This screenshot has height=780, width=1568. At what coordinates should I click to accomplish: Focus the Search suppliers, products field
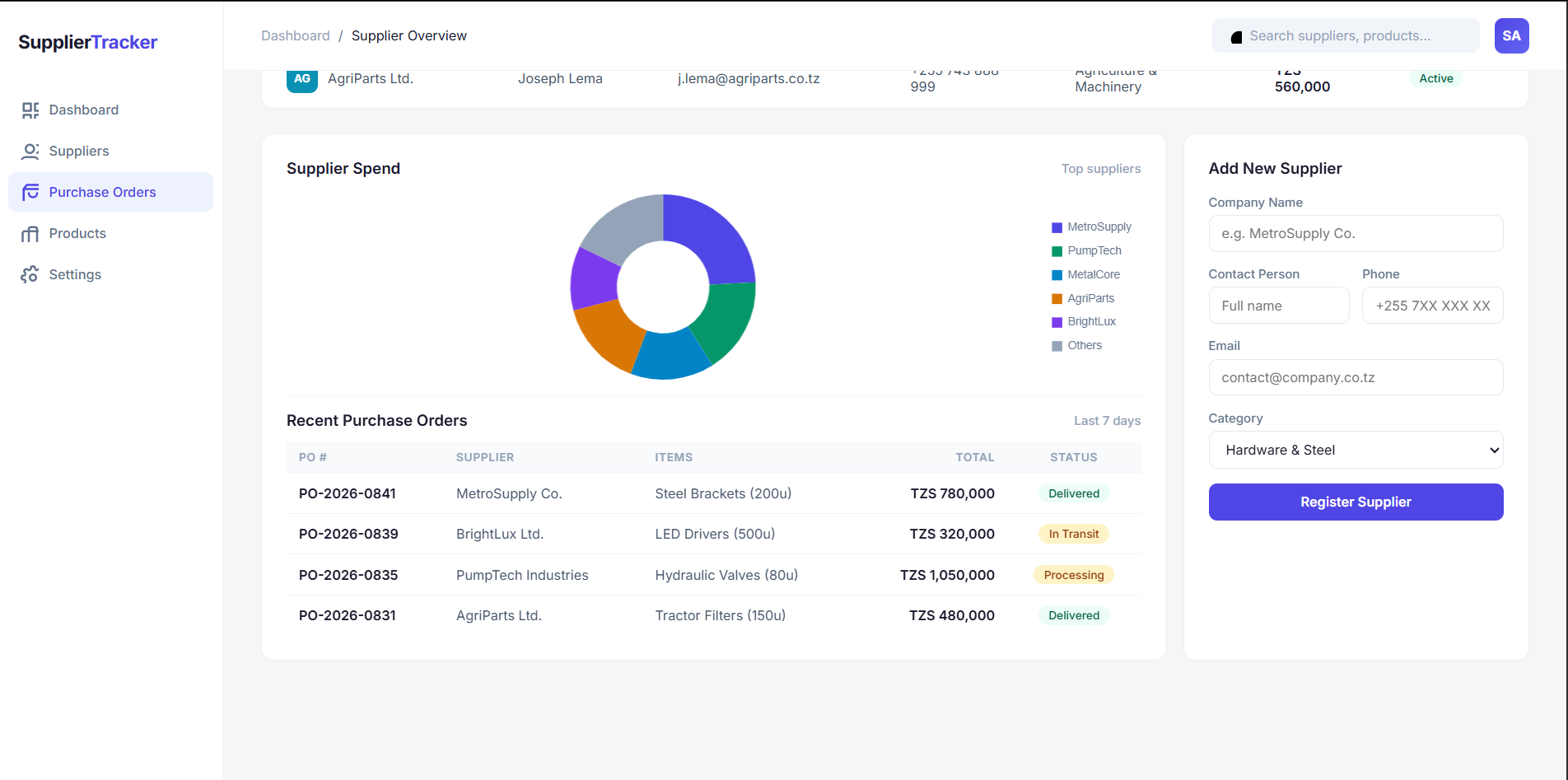(1346, 35)
